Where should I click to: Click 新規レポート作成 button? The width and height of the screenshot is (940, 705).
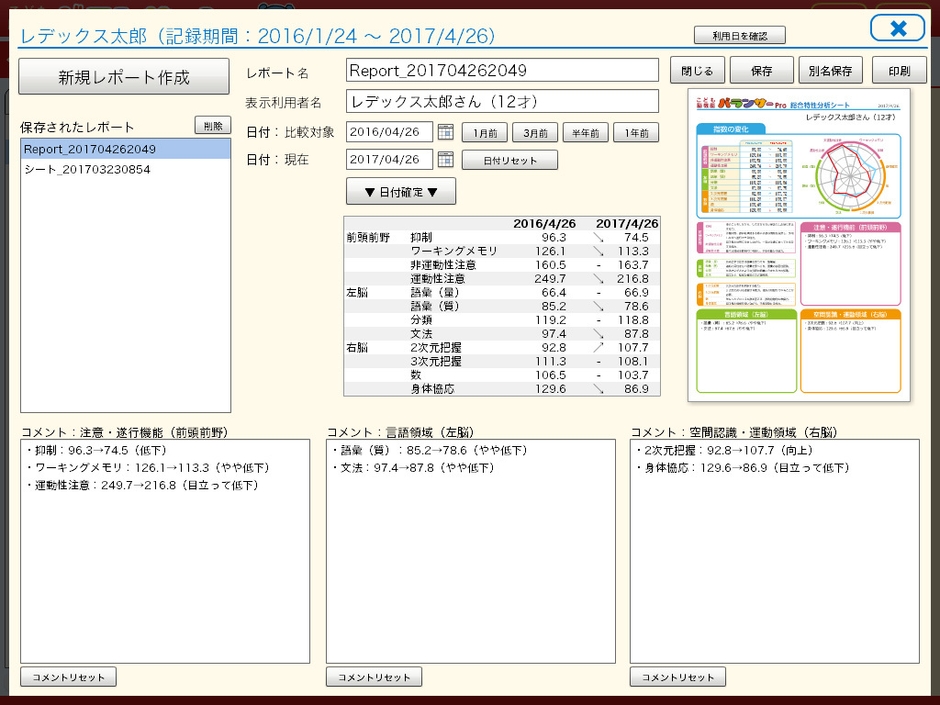(x=125, y=77)
